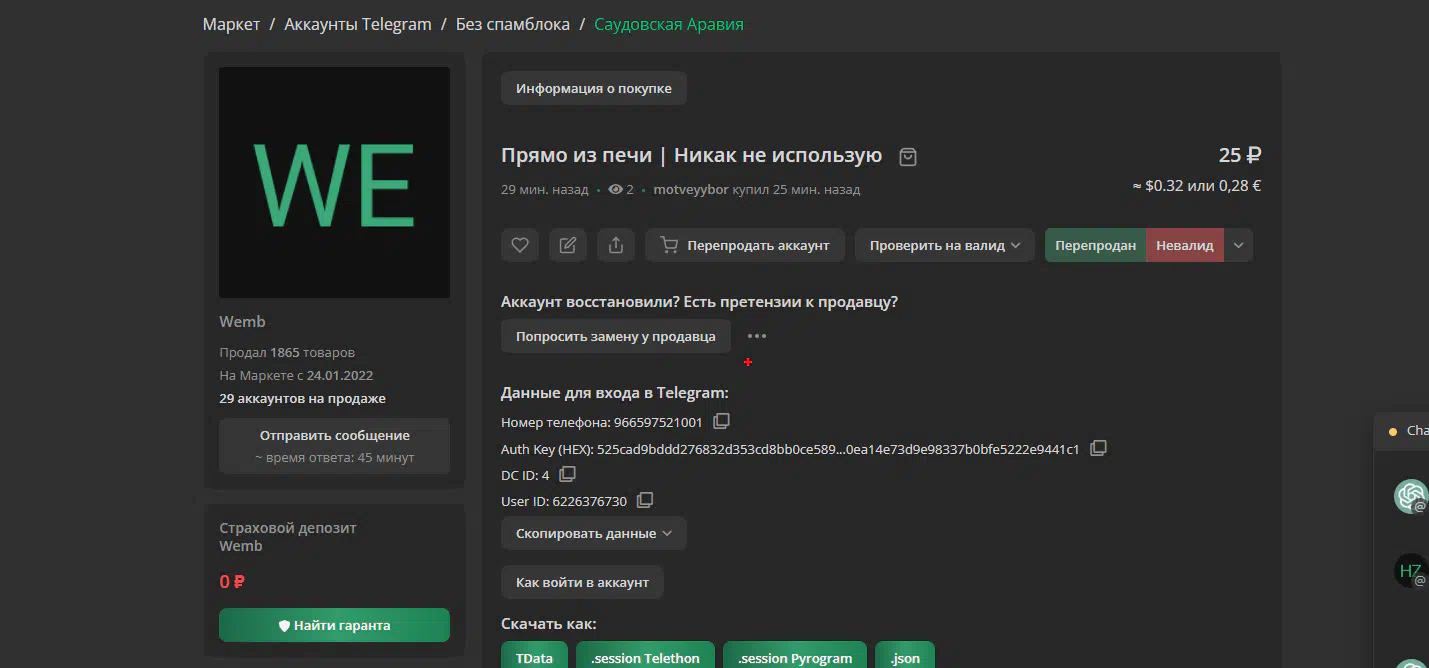The image size is (1429, 668).
Task: Select the Невалид status
Action: pyautogui.click(x=1185, y=245)
